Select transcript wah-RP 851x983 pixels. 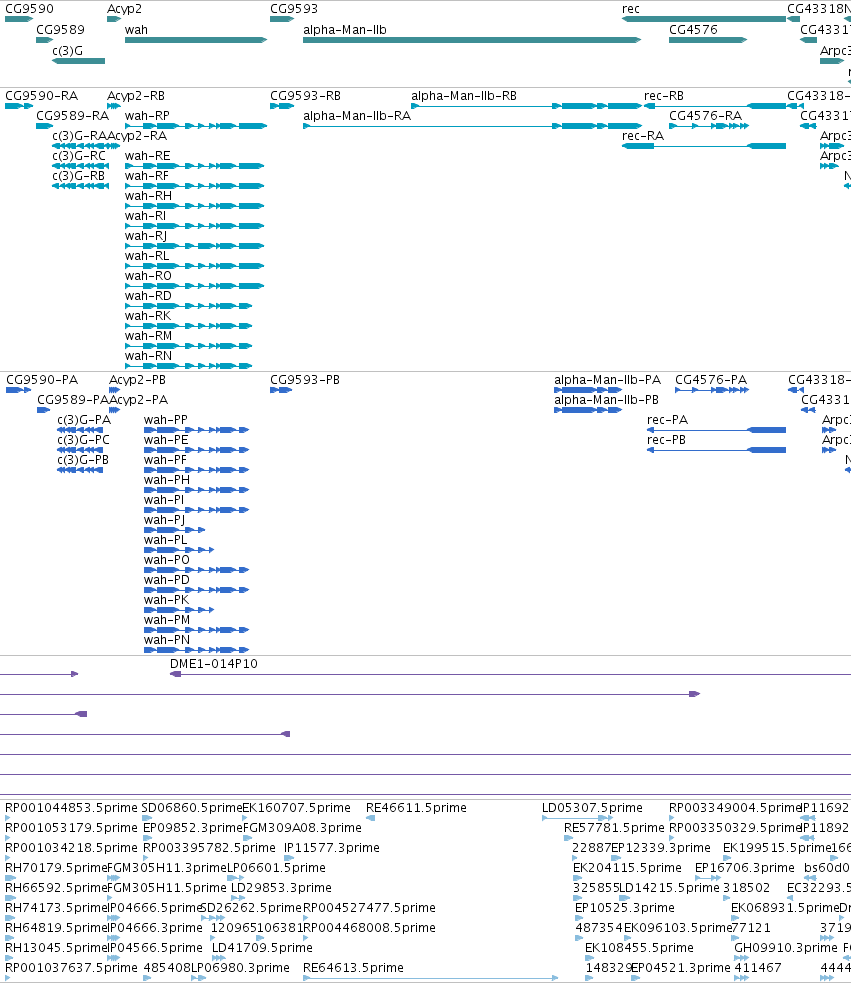click(196, 126)
